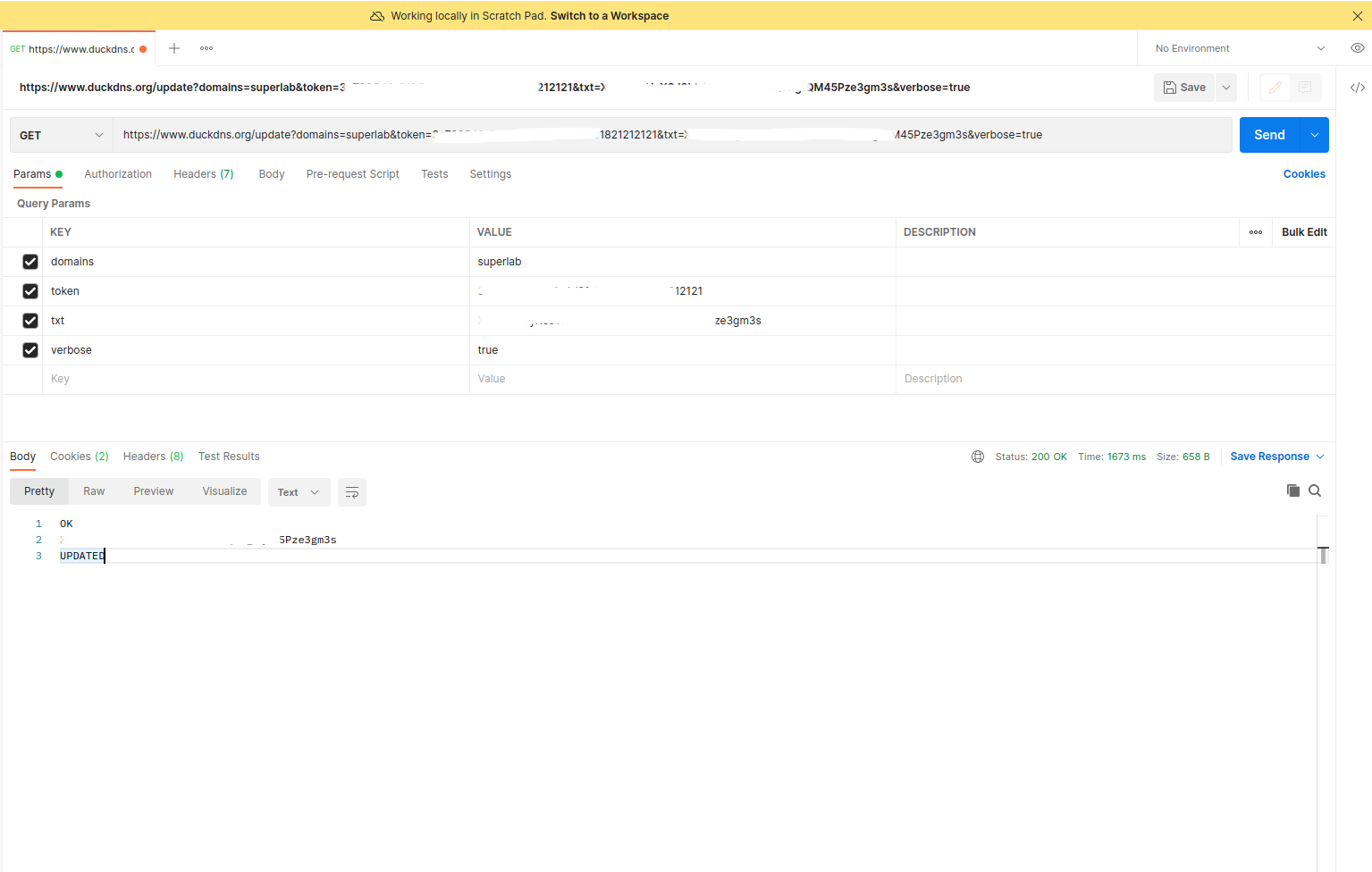Click the verbose value true cell

pyautogui.click(x=683, y=350)
